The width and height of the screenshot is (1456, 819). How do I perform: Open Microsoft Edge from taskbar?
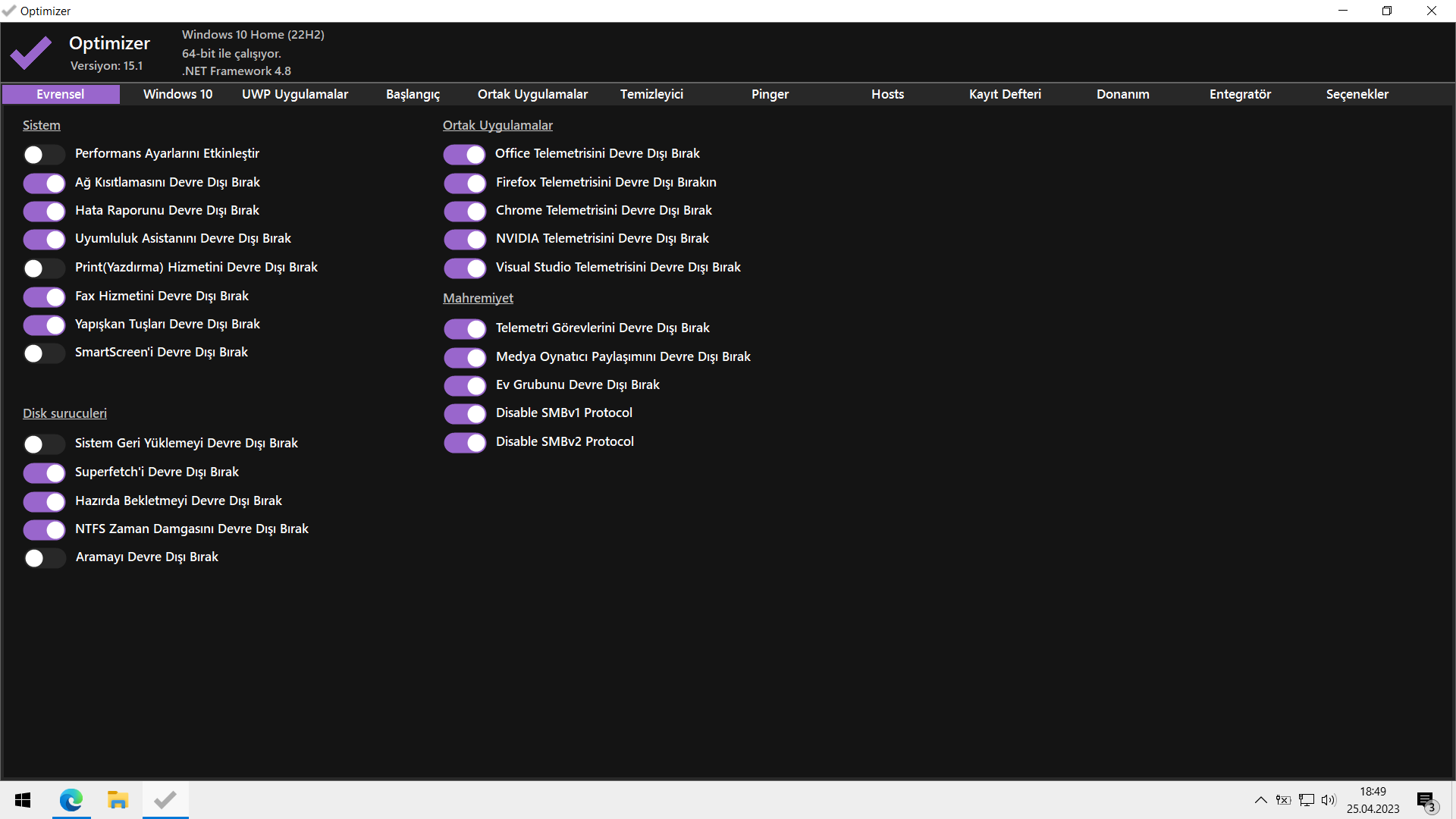[x=71, y=800]
